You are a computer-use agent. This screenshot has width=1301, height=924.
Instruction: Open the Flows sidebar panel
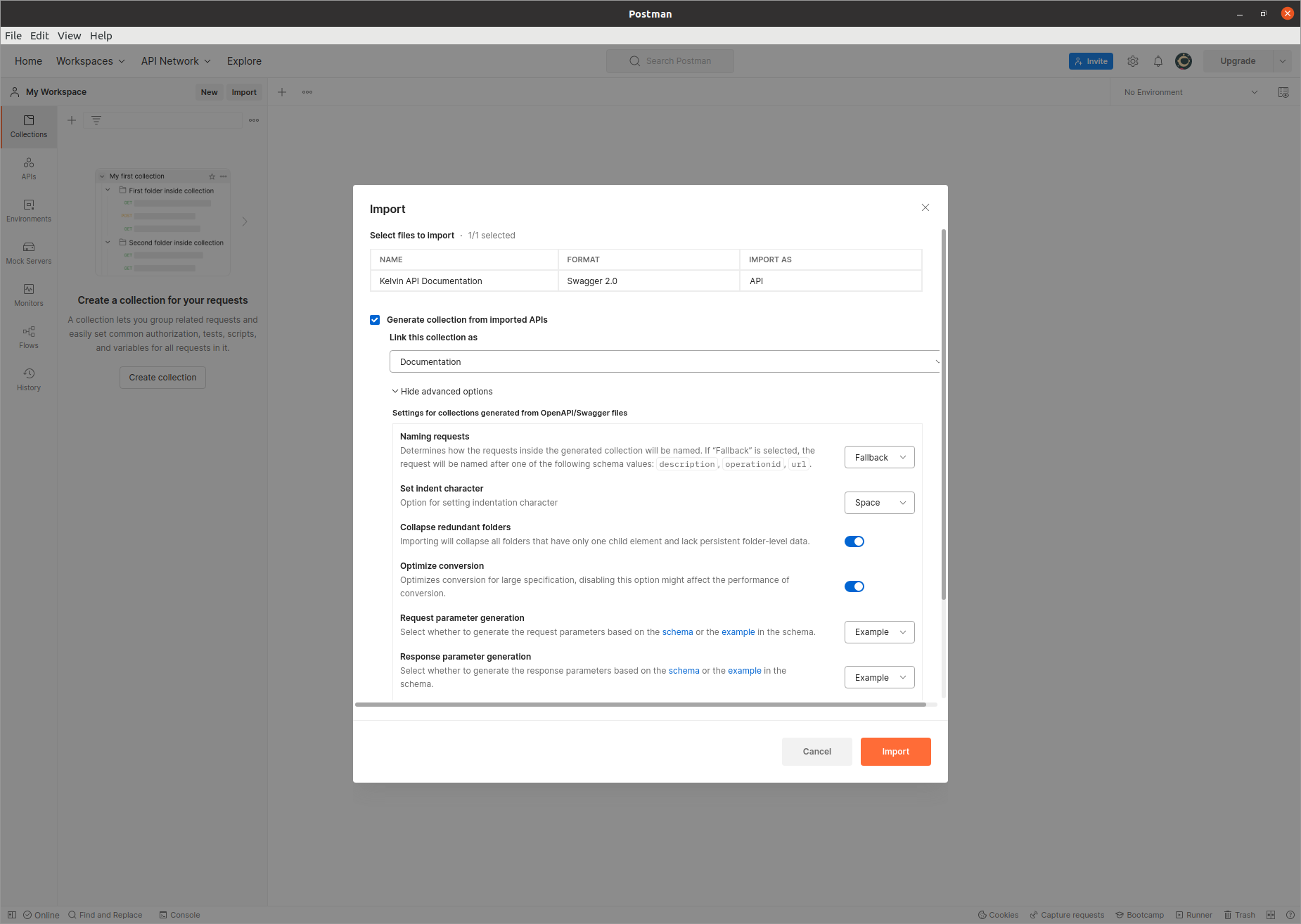coord(28,337)
